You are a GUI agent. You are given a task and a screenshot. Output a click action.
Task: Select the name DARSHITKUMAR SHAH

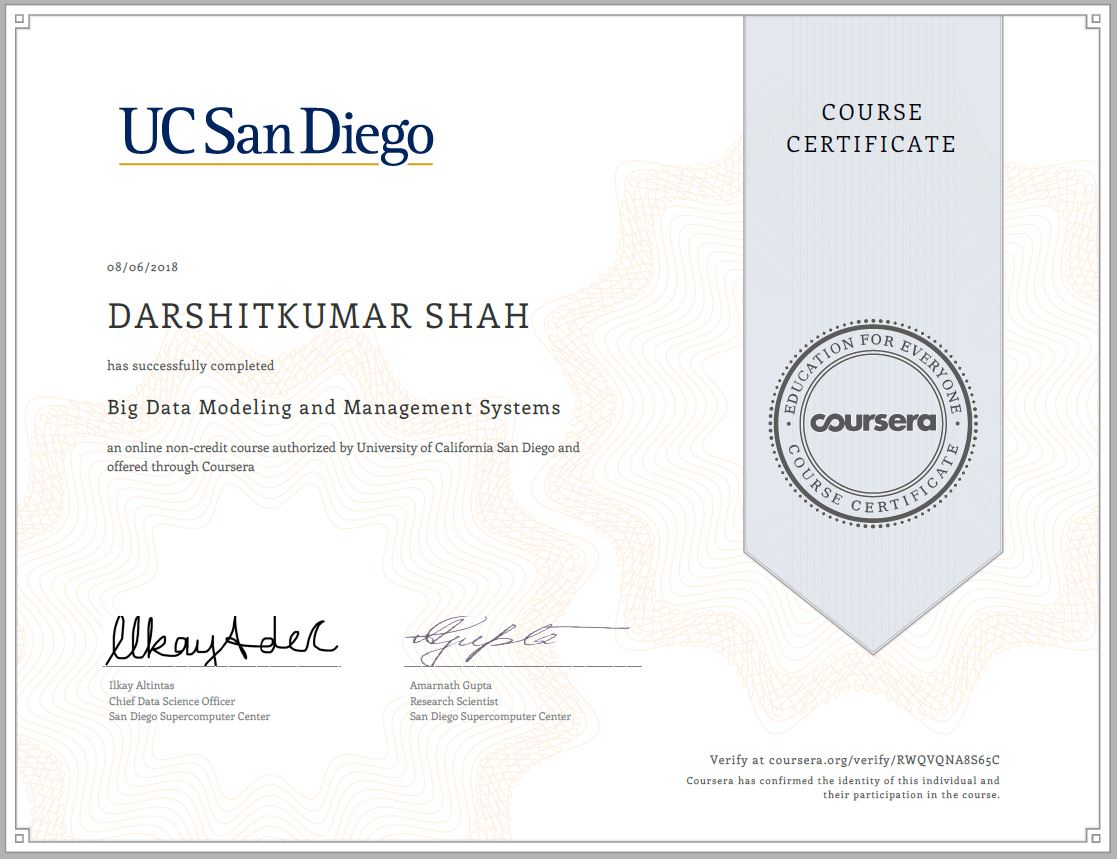point(318,316)
